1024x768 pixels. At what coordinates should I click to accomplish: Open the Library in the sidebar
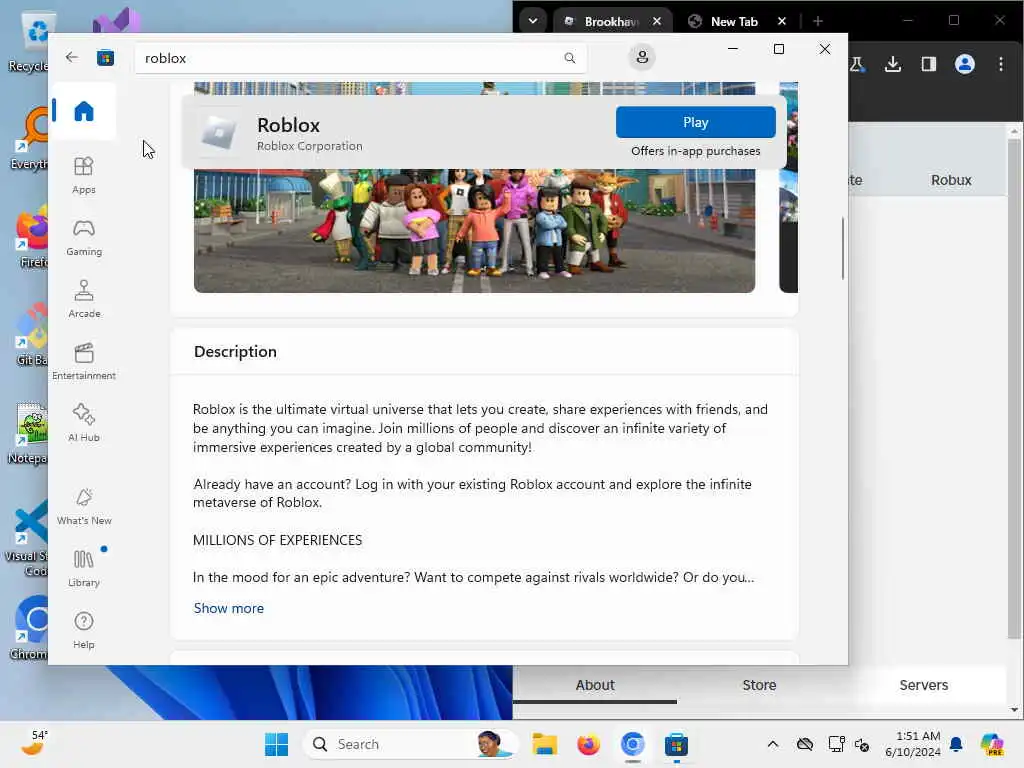click(x=84, y=568)
